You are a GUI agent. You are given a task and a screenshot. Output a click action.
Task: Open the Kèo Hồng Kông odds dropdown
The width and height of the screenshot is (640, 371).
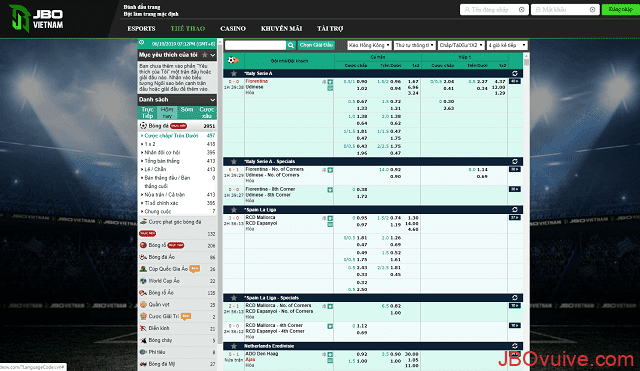pos(369,45)
